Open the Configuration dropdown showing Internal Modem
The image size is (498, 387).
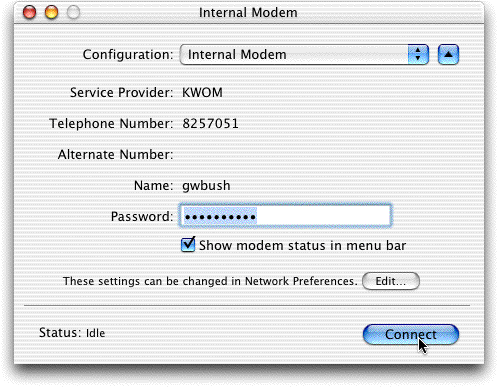point(304,55)
